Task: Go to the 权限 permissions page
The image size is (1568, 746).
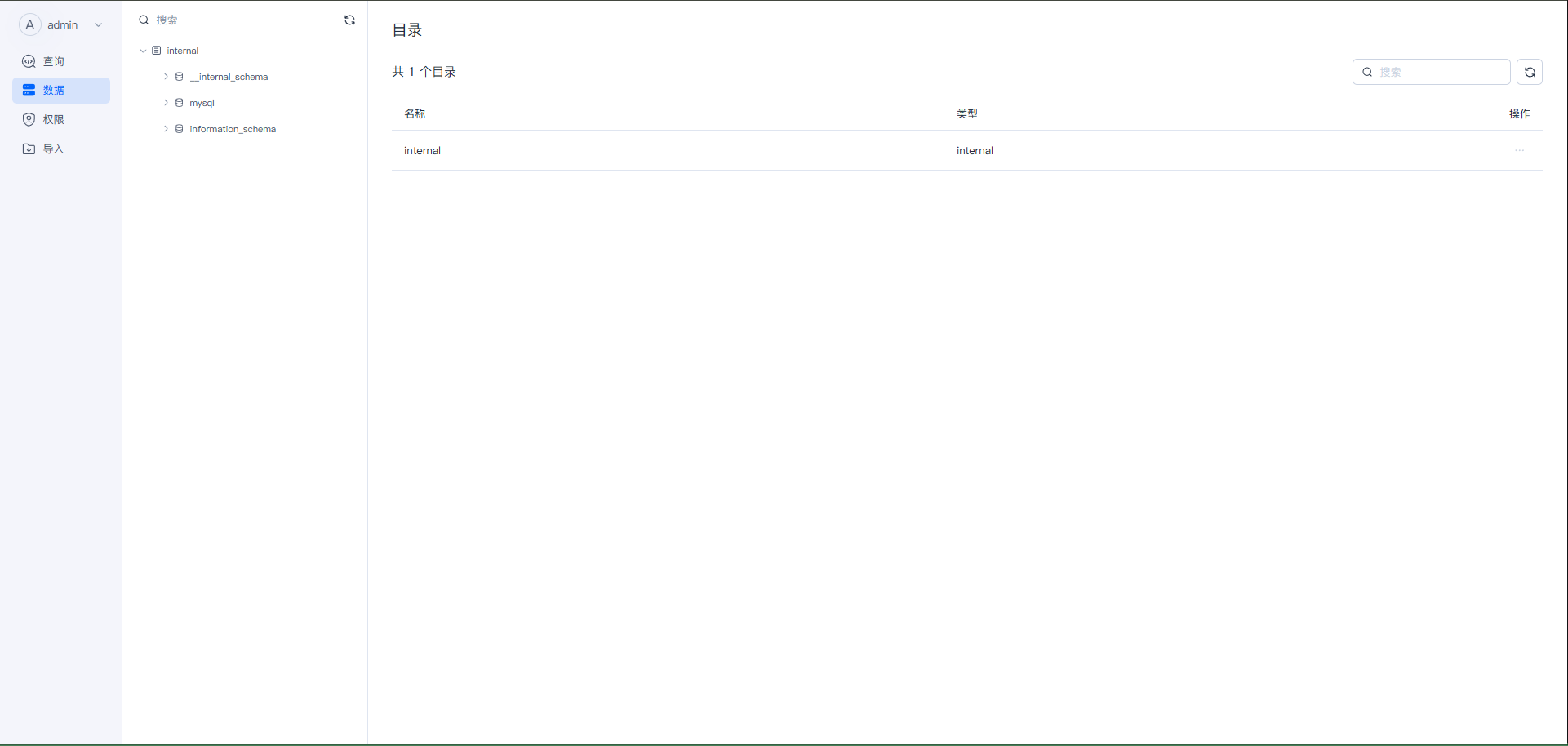Action: [x=54, y=120]
